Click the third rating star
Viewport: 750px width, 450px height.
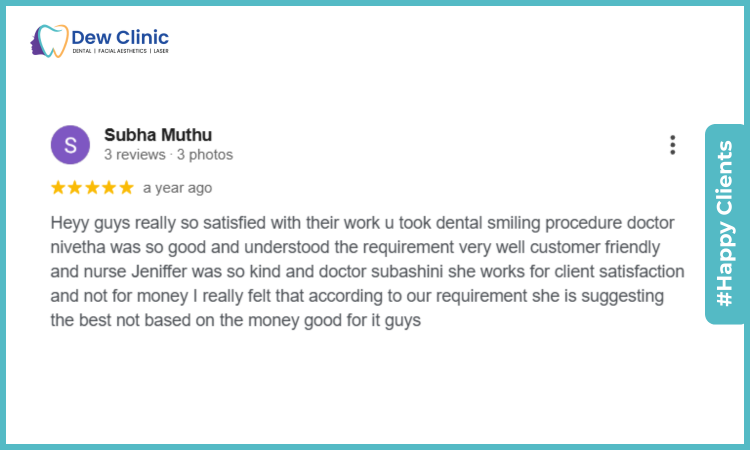point(92,187)
